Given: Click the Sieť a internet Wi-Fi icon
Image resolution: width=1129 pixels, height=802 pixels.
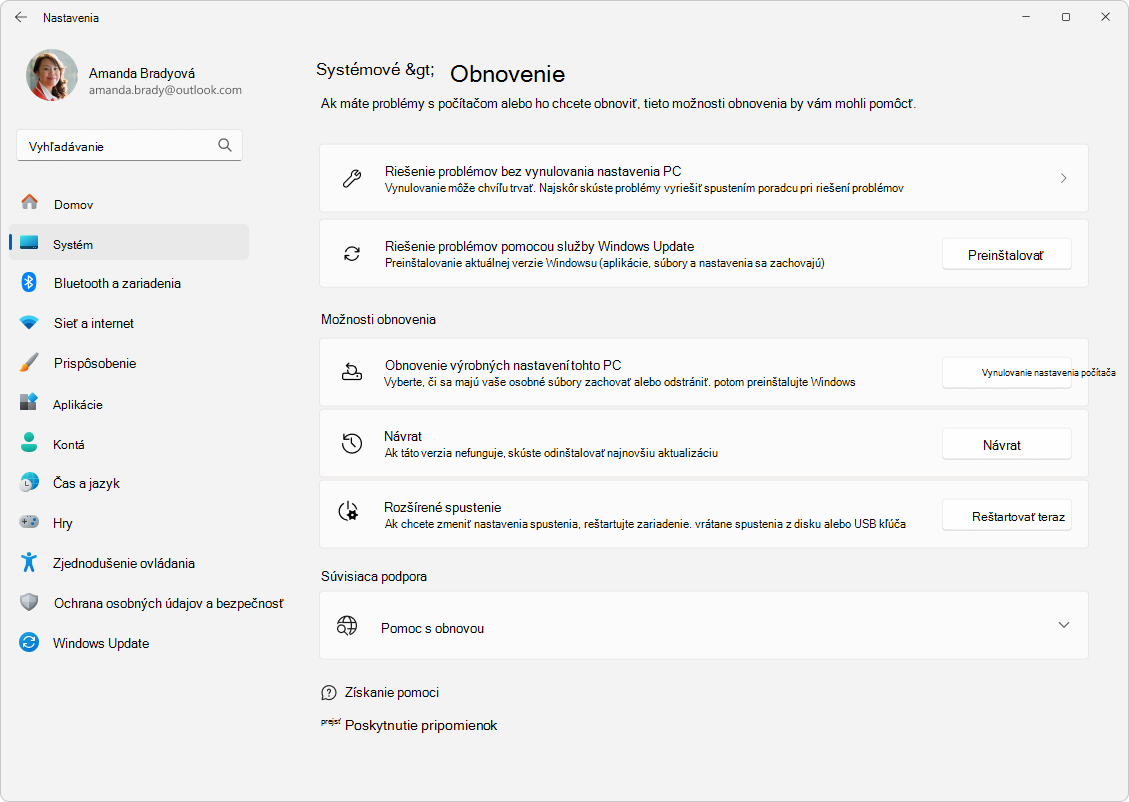Looking at the screenshot, I should pos(29,323).
